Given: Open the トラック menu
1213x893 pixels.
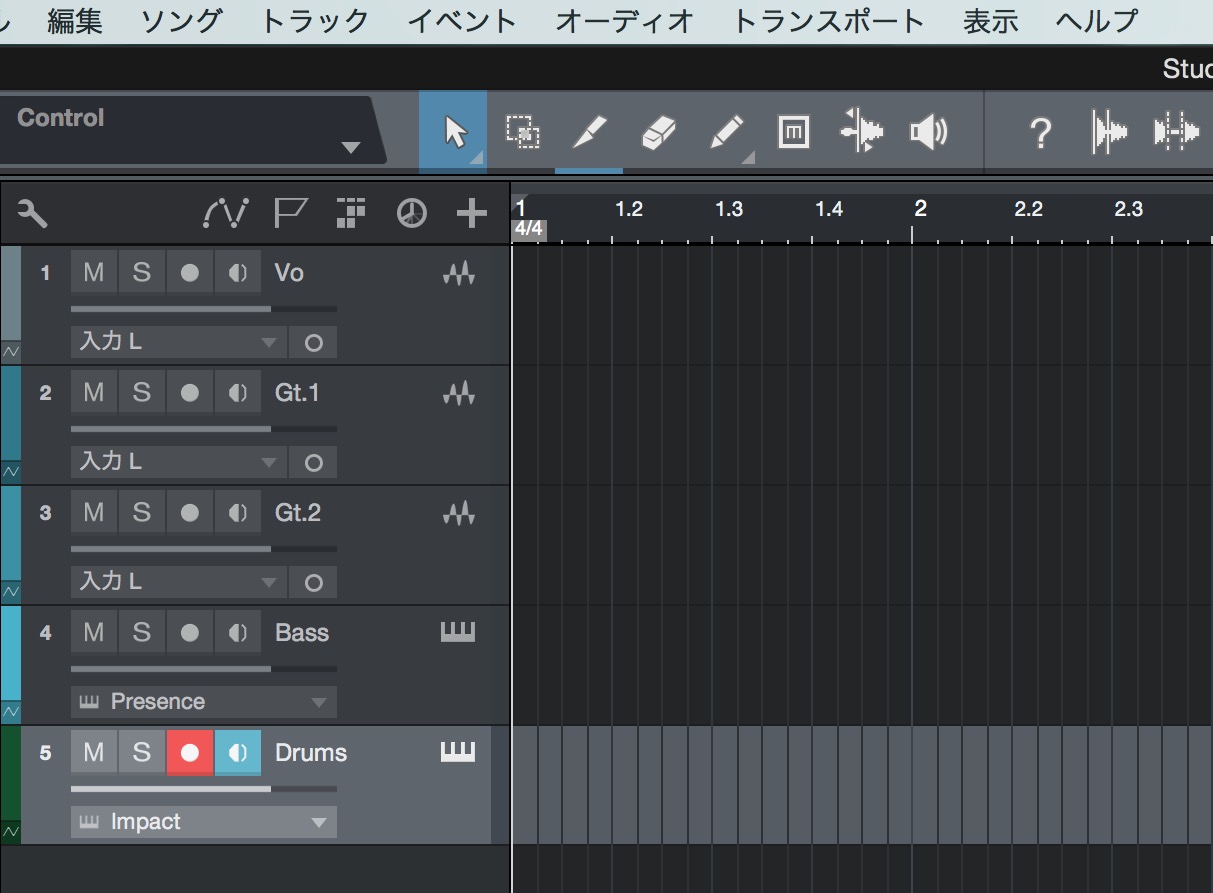Looking at the screenshot, I should (x=314, y=21).
